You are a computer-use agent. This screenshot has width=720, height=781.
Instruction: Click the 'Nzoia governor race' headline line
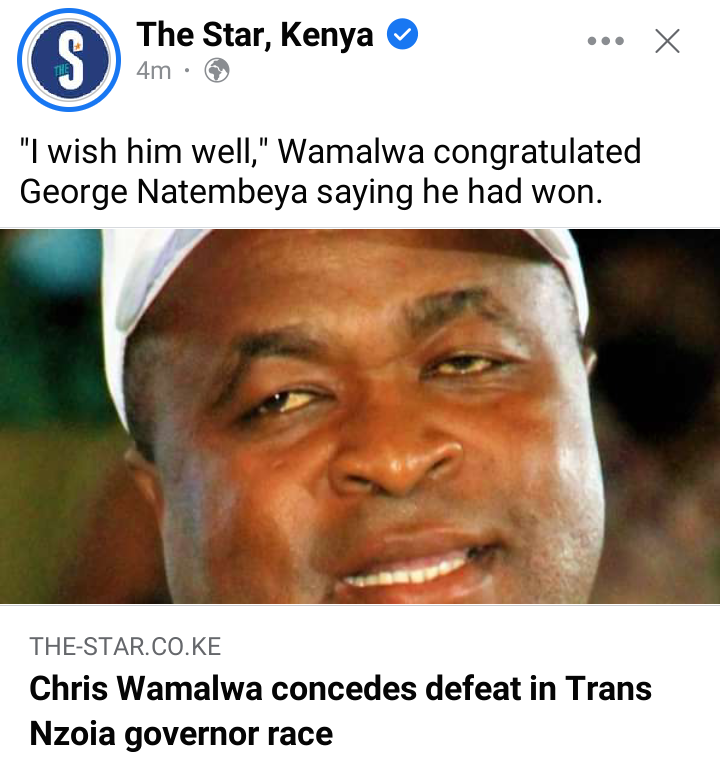click(x=181, y=734)
